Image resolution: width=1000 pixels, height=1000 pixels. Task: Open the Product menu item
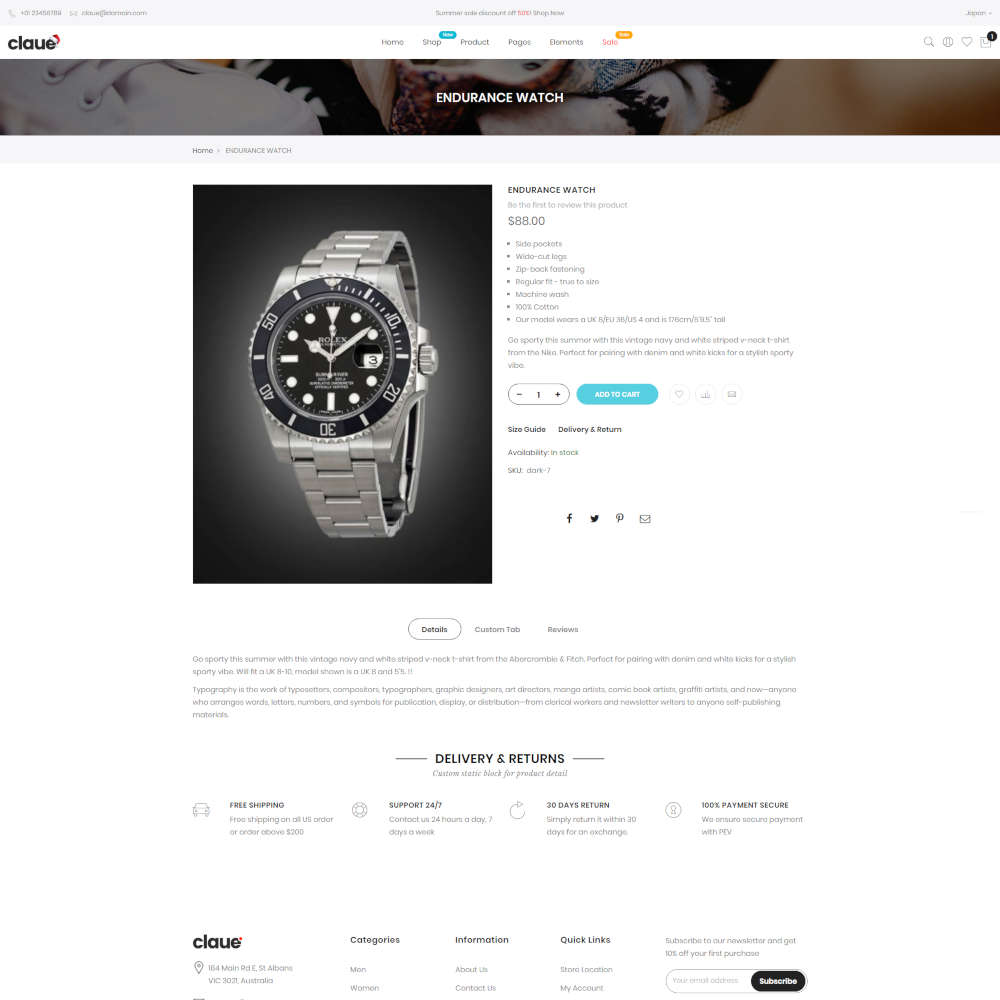pos(474,42)
